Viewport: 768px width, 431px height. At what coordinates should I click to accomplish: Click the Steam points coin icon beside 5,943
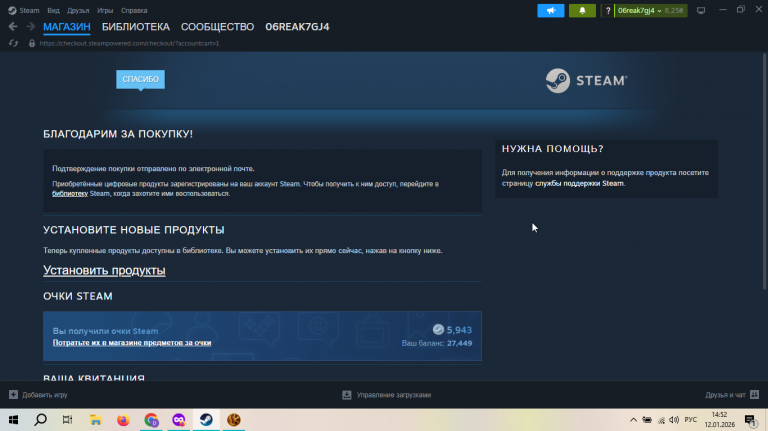click(x=438, y=330)
